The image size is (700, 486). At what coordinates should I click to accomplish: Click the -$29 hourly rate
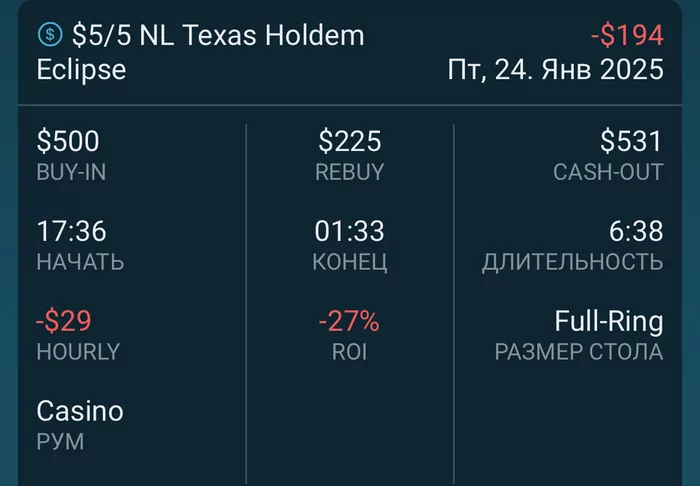(63, 322)
